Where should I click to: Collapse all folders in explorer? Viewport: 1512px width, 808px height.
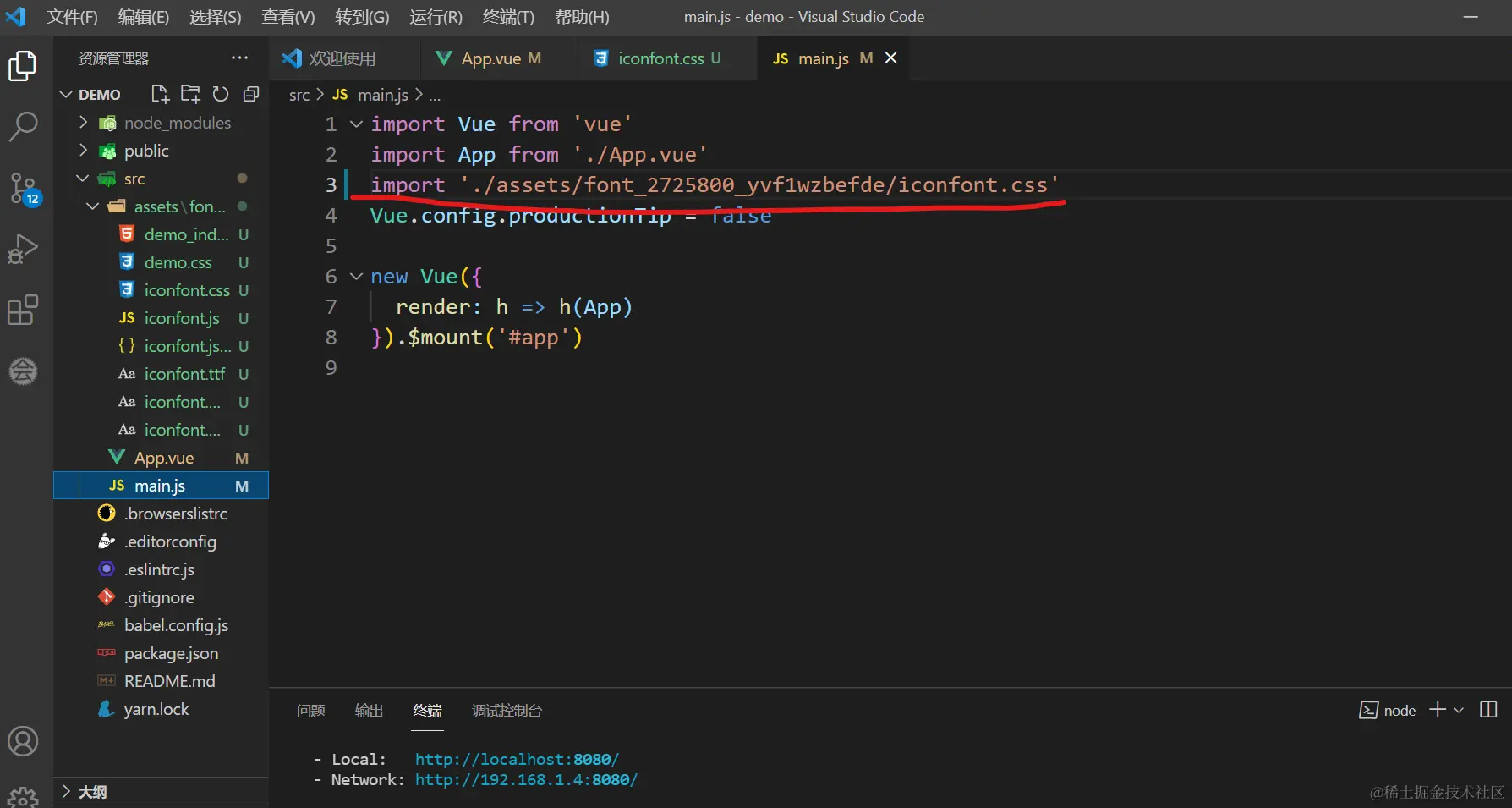tap(251, 94)
